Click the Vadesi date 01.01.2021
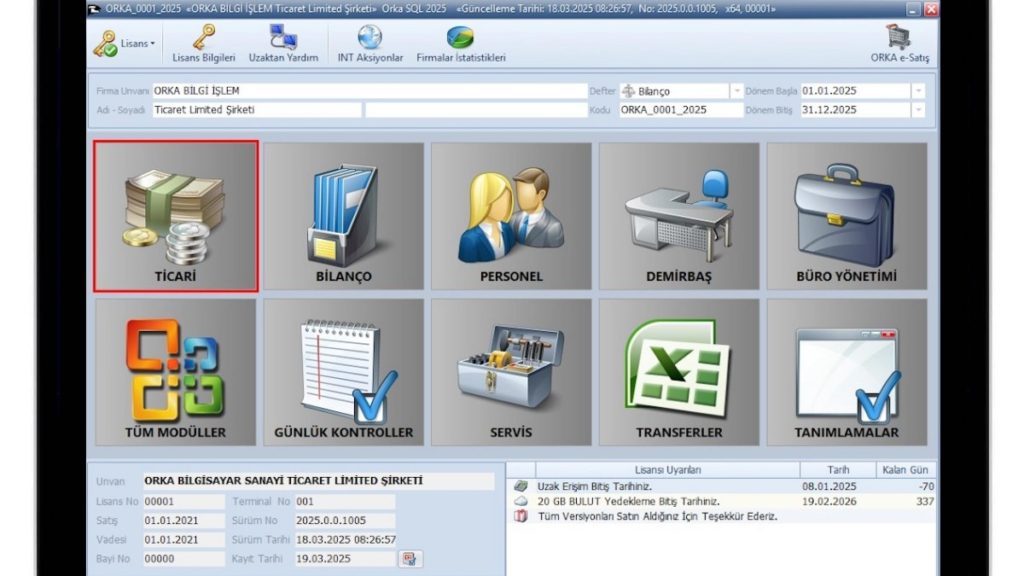 pyautogui.click(x=184, y=539)
